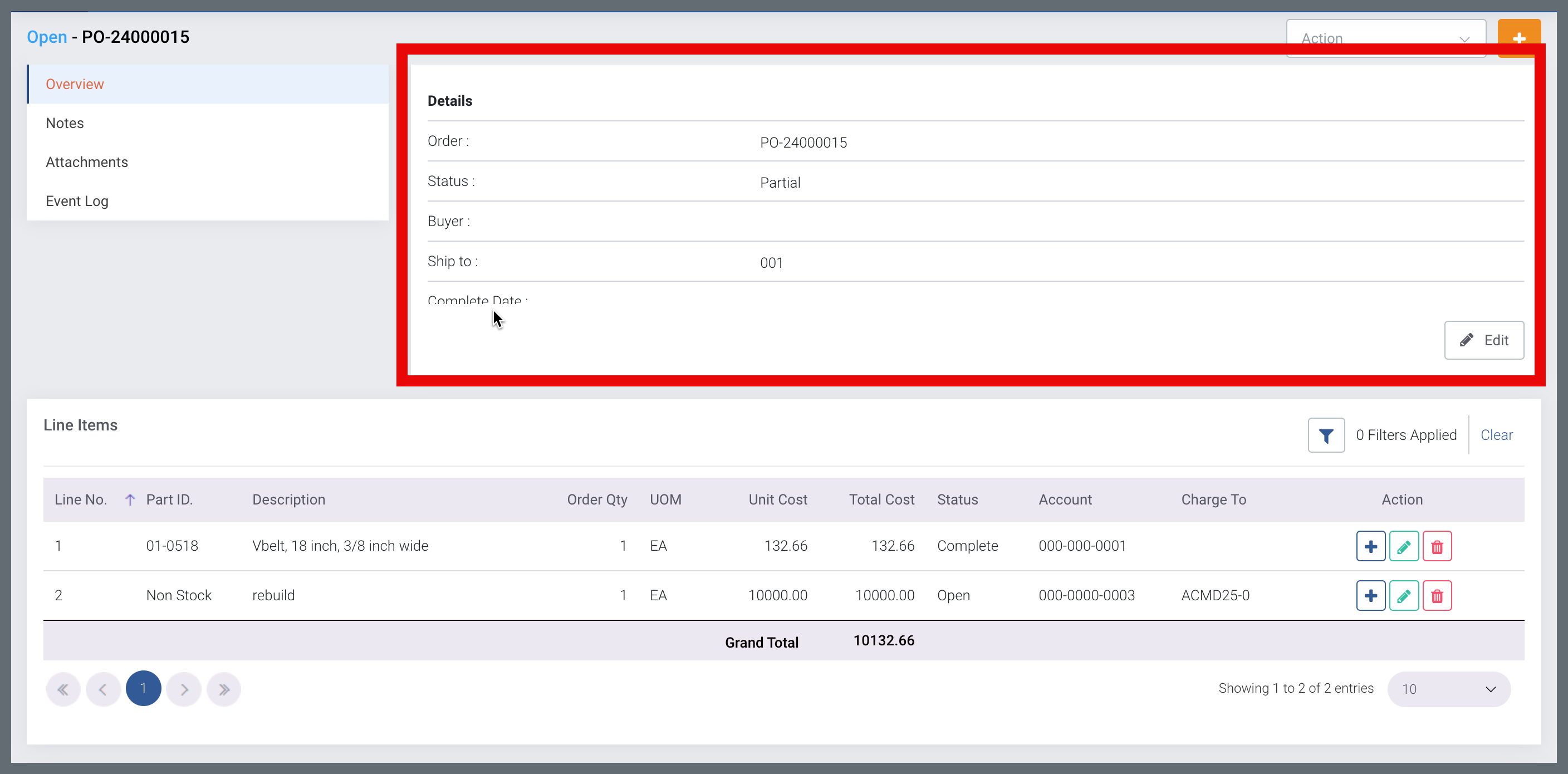The height and width of the screenshot is (774, 1568).
Task: Edit line 1 with green pencil icon
Action: (1404, 546)
